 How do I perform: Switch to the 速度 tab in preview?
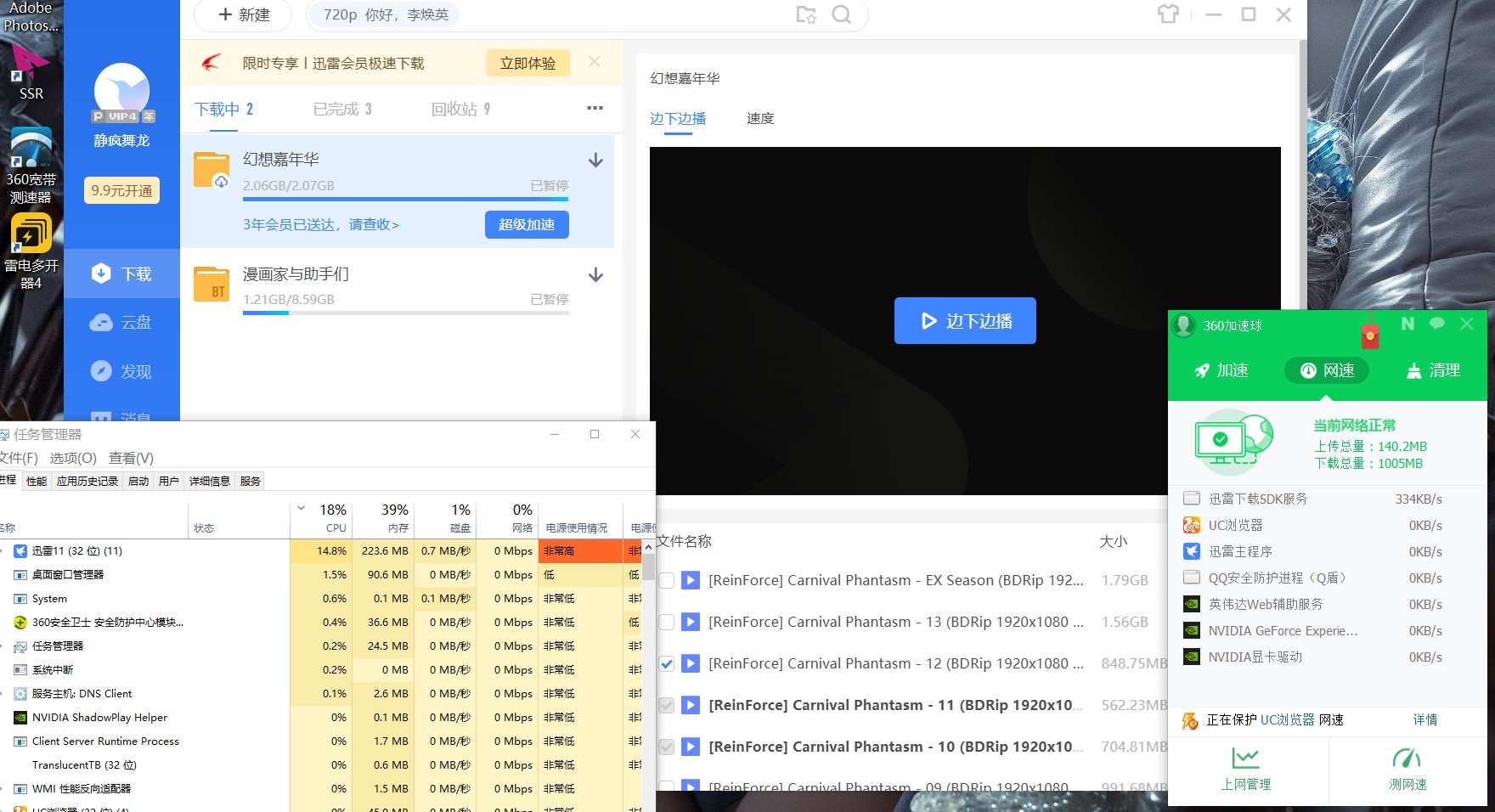pyautogui.click(x=759, y=119)
